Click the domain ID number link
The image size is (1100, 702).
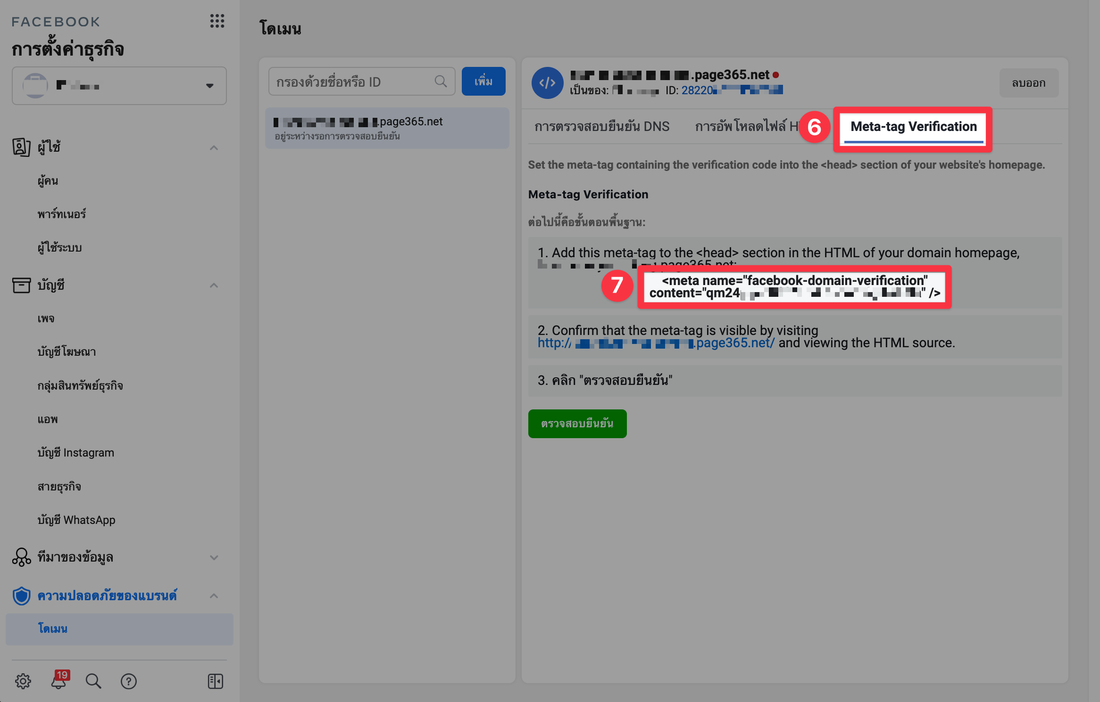pos(732,90)
